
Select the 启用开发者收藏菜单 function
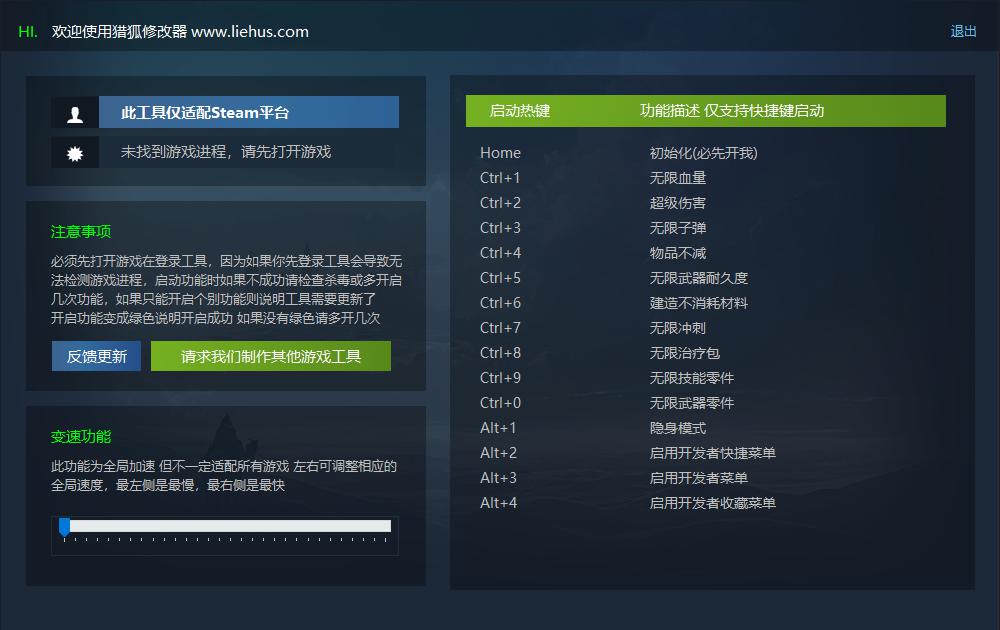coord(712,503)
